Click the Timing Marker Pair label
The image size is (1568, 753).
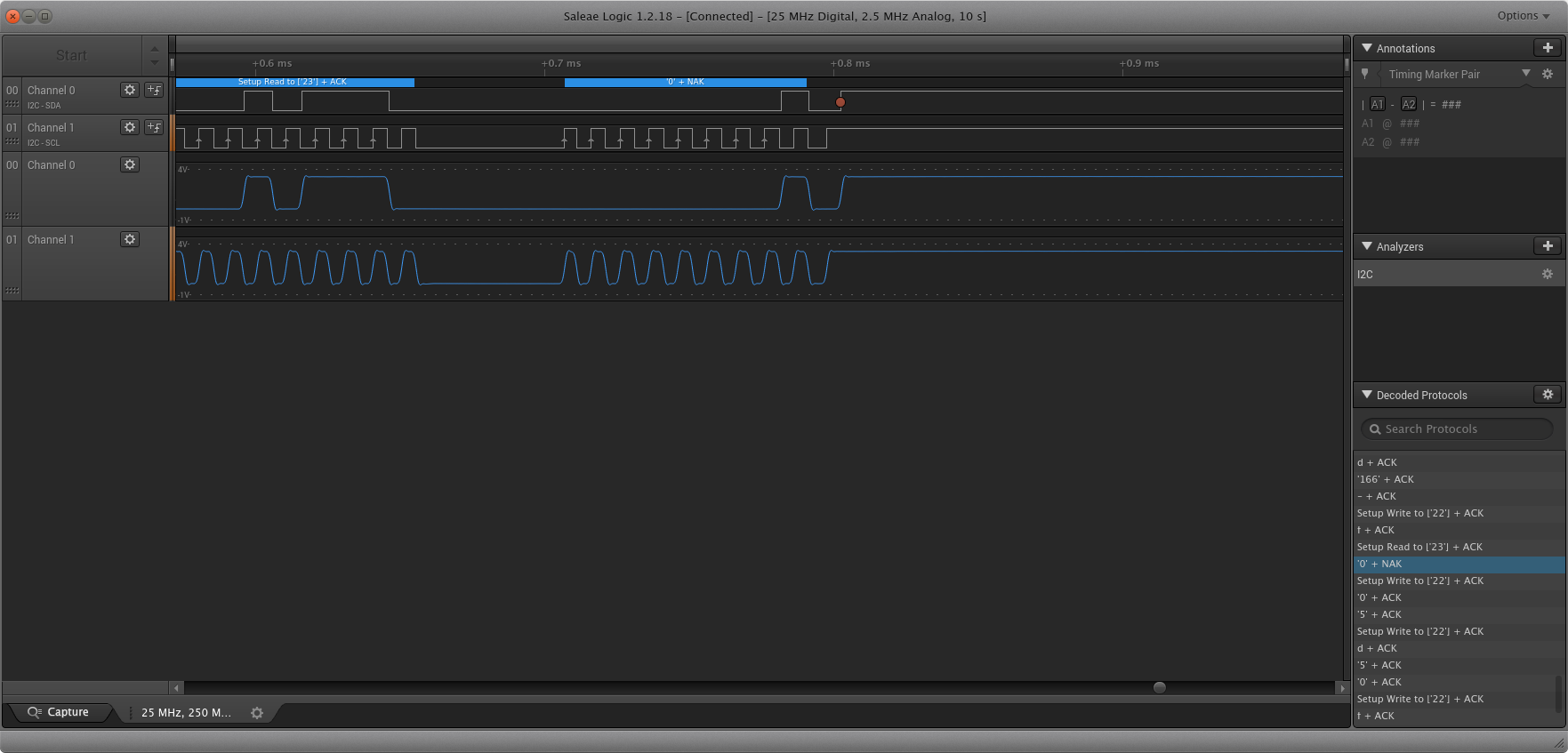click(x=1435, y=75)
